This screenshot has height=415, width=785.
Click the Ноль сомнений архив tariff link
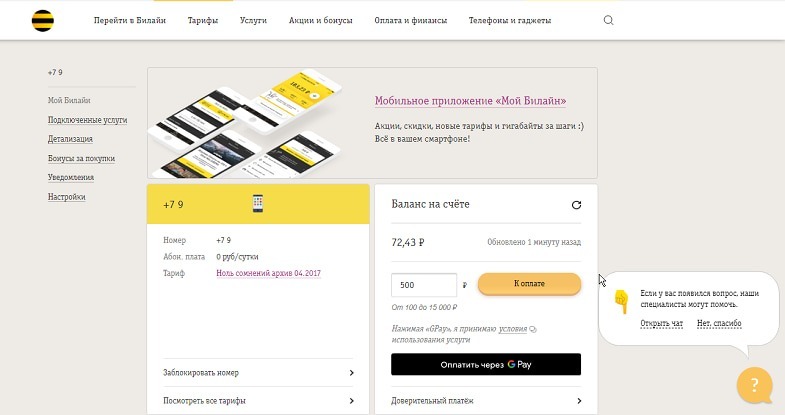(x=268, y=273)
